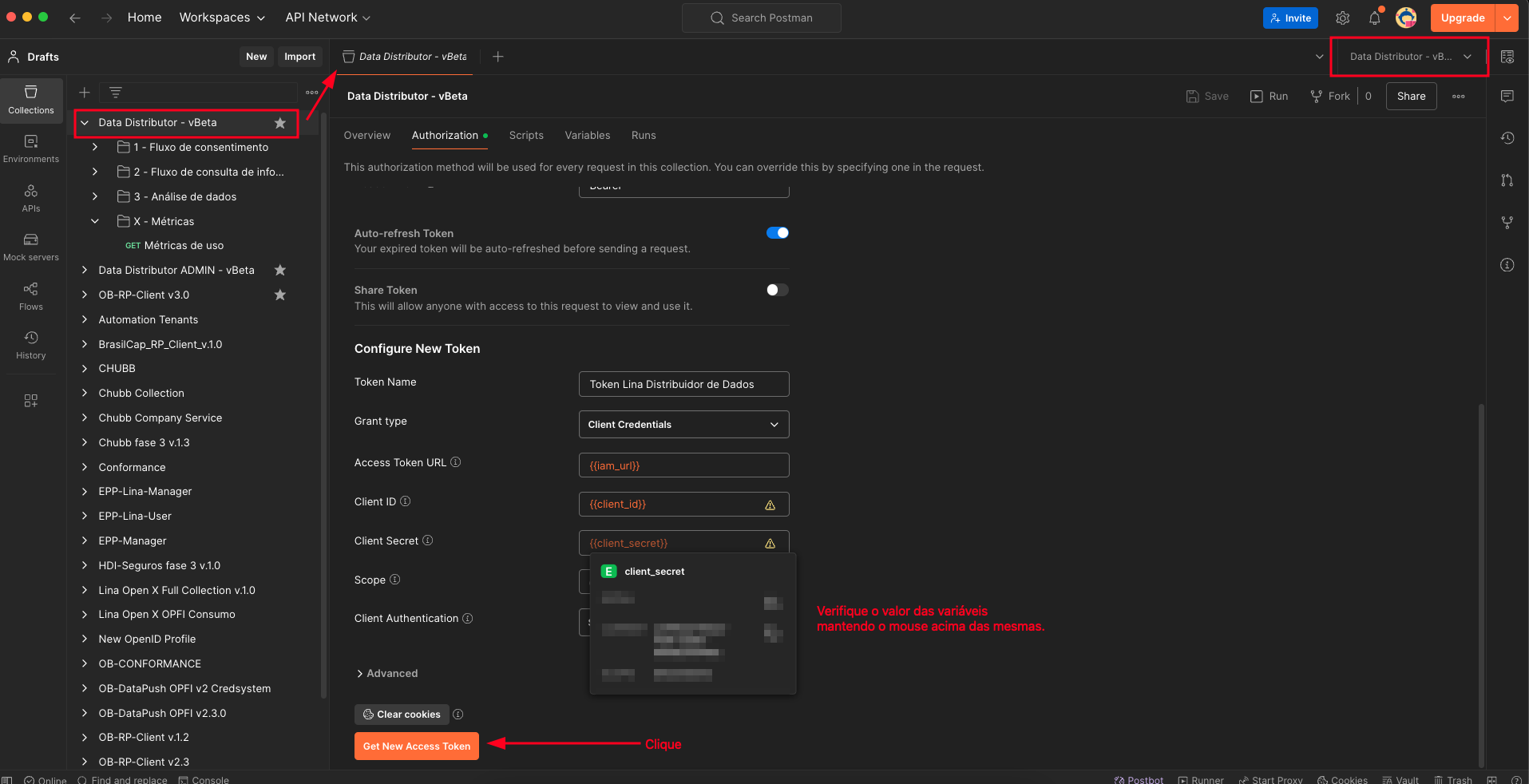Enable the Share Token switch
Image resolution: width=1529 pixels, height=784 pixels.
(x=778, y=290)
